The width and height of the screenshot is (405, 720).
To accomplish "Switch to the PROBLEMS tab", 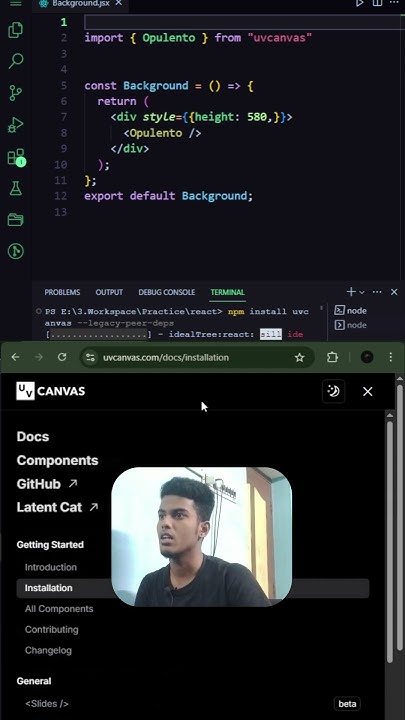I will coord(62,292).
